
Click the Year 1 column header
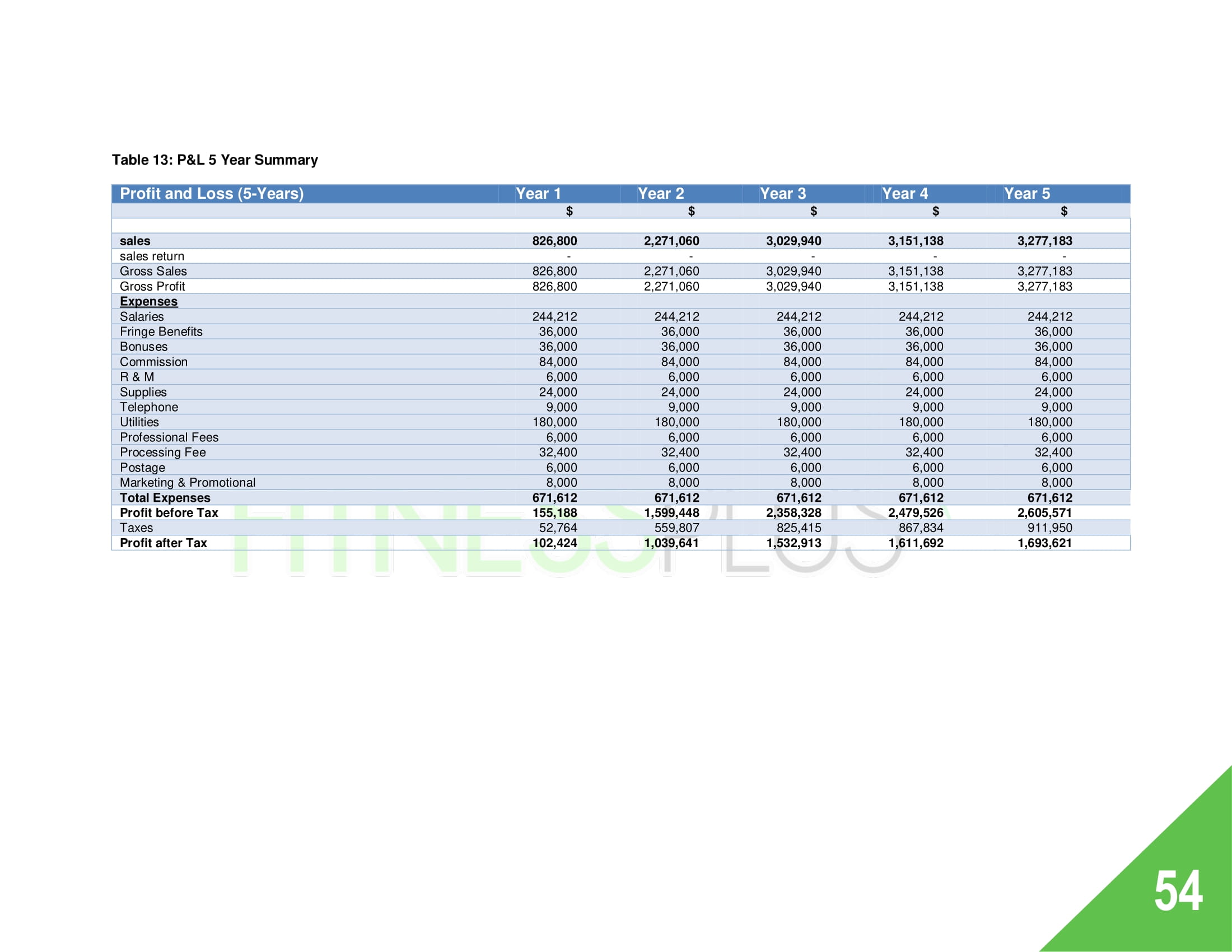[x=538, y=193]
